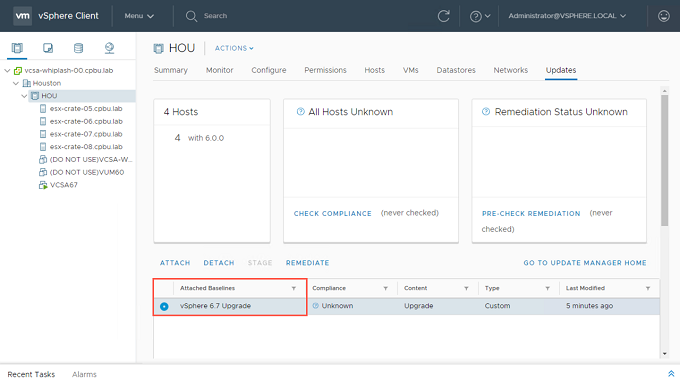Viewport: 680px width, 382px height.
Task: Click the CHECK COMPLIANCE link
Action: [x=333, y=213]
